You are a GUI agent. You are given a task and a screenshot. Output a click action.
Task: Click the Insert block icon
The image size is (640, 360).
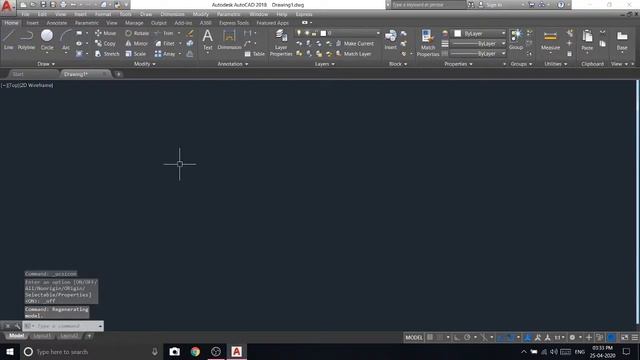pos(391,40)
